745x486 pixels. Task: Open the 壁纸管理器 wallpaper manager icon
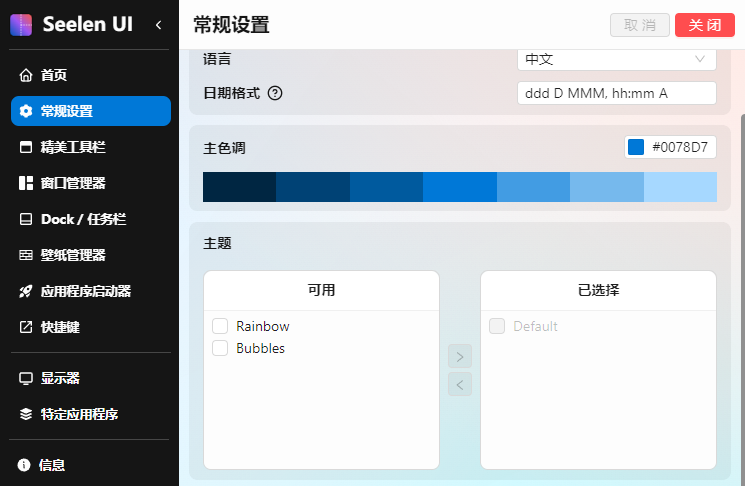pyautogui.click(x=26, y=255)
